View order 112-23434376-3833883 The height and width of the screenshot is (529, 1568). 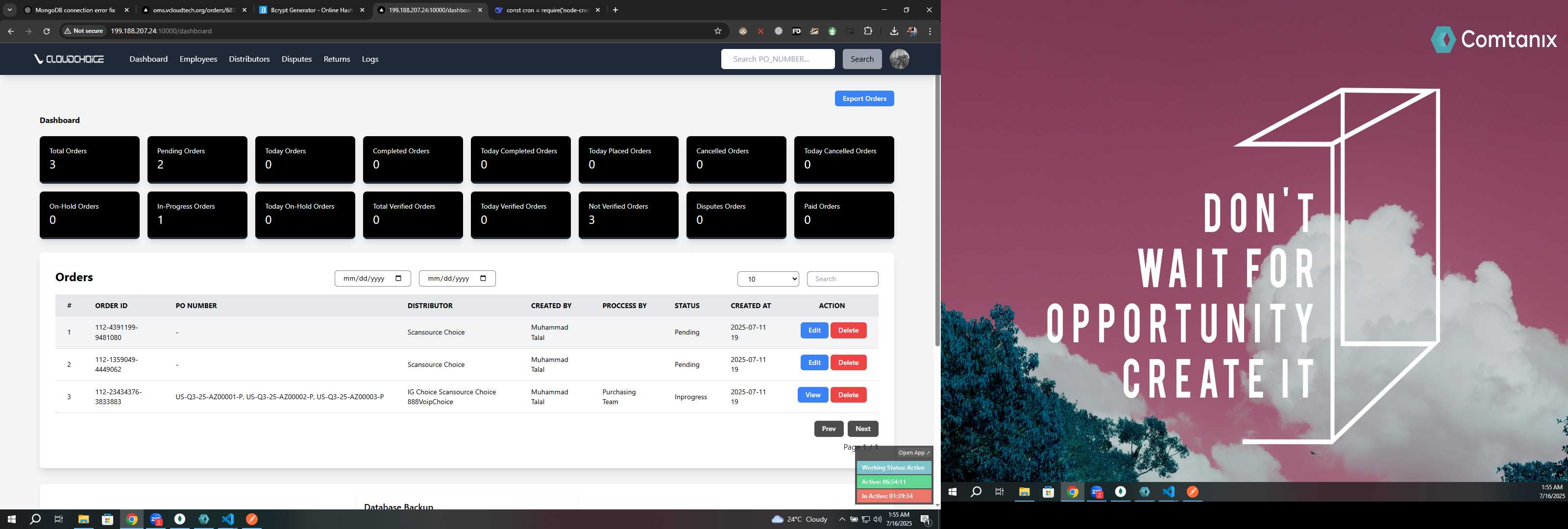coord(812,395)
